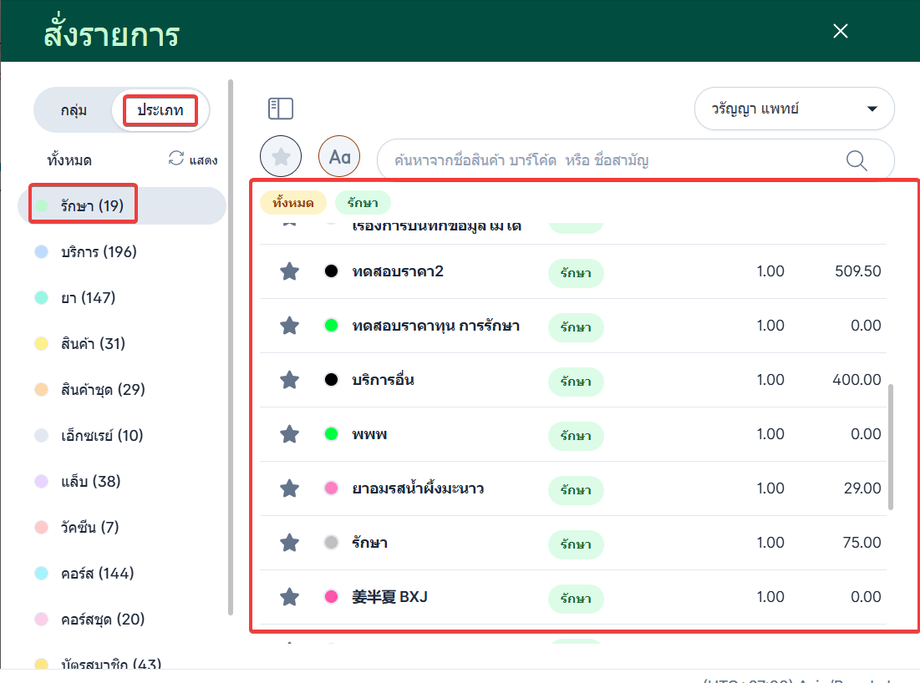
Task: Switch to the ประเภท tab
Action: pyautogui.click(x=160, y=110)
